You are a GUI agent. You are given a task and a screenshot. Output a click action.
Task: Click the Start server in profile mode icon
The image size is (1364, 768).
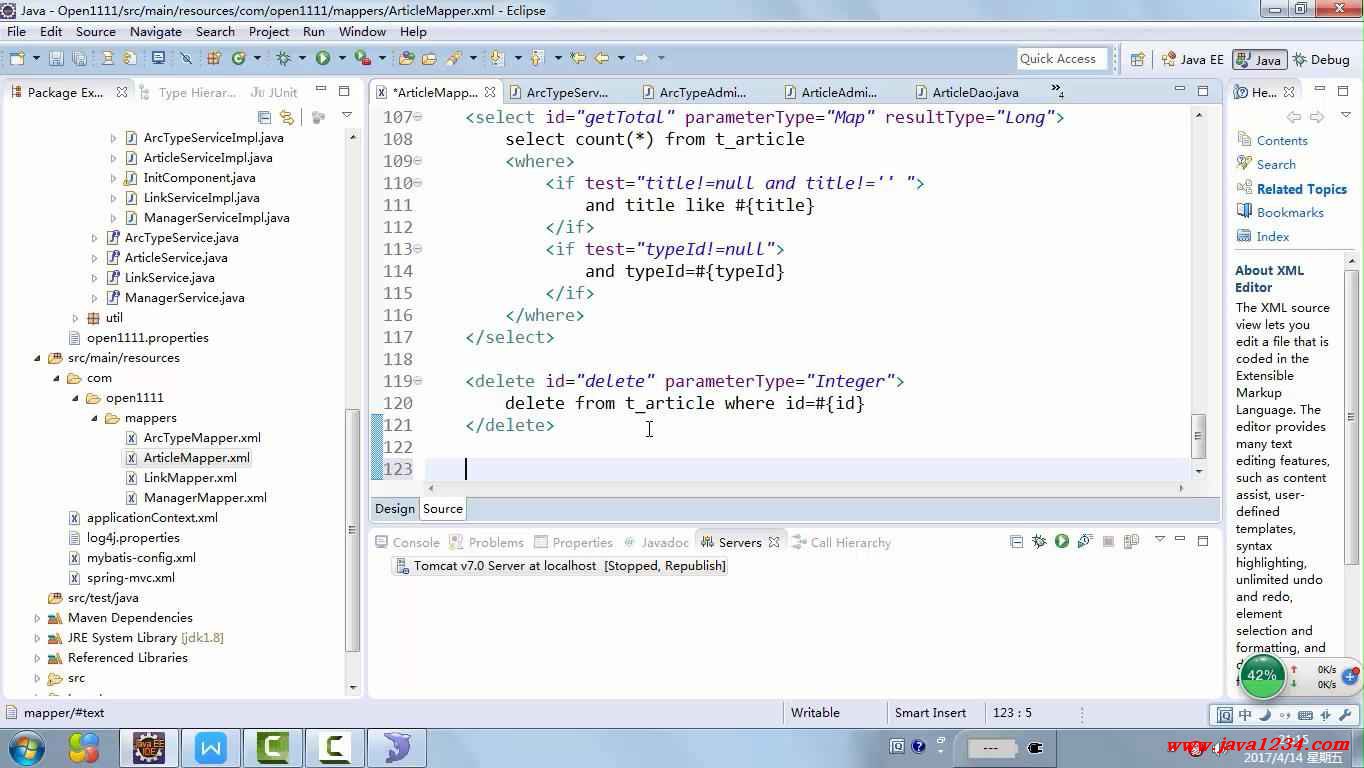(x=1085, y=541)
